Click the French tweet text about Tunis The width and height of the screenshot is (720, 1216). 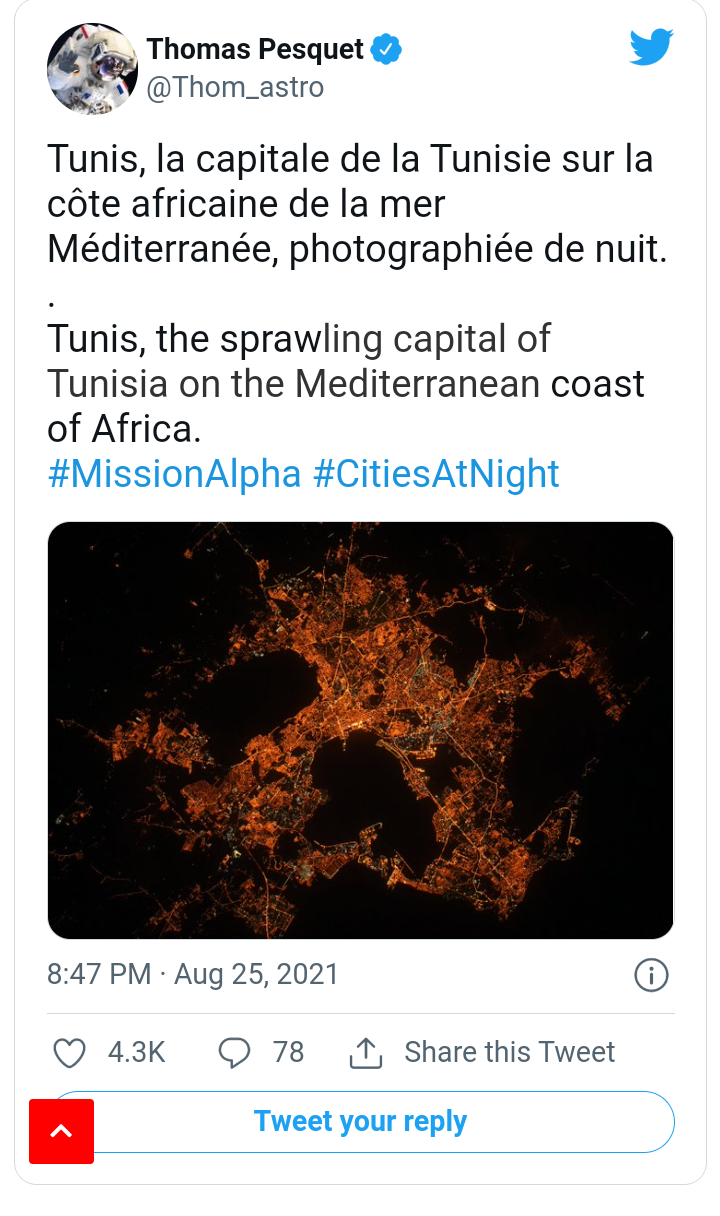coord(350,204)
